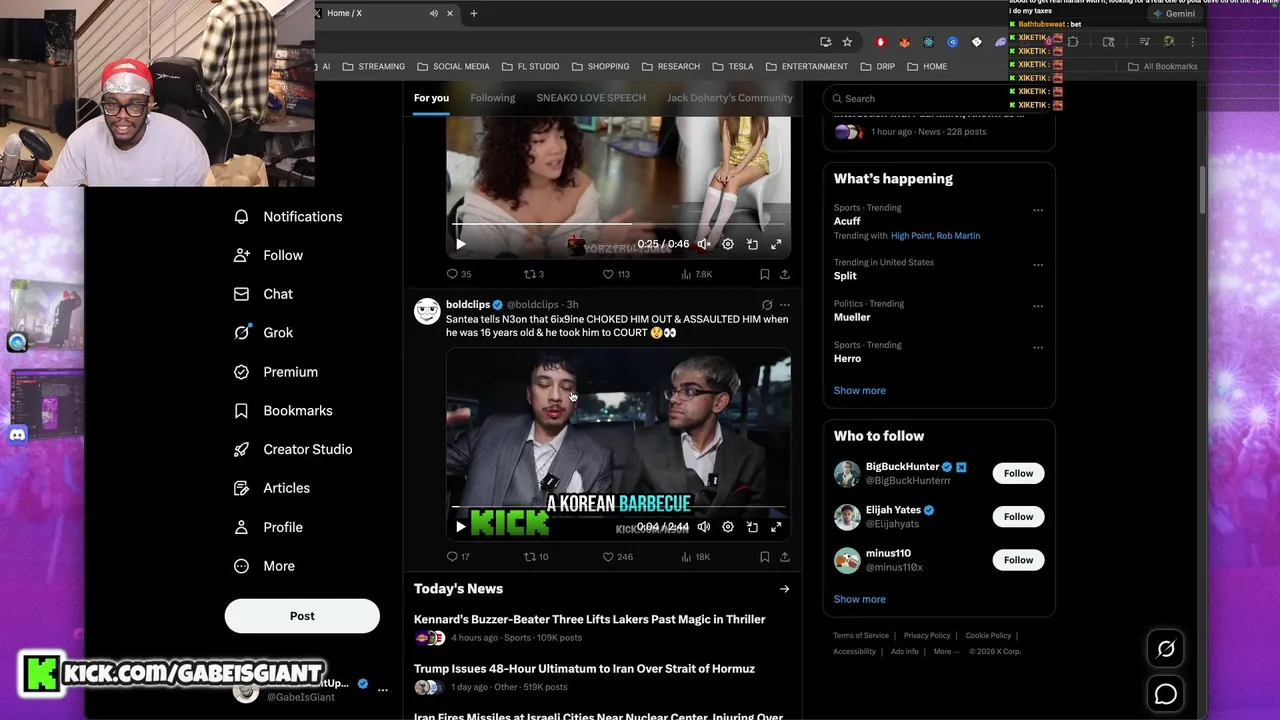This screenshot has width=1280, height=720.
Task: Open account menu dots beside GabeIsGiant
Action: pyautogui.click(x=382, y=690)
